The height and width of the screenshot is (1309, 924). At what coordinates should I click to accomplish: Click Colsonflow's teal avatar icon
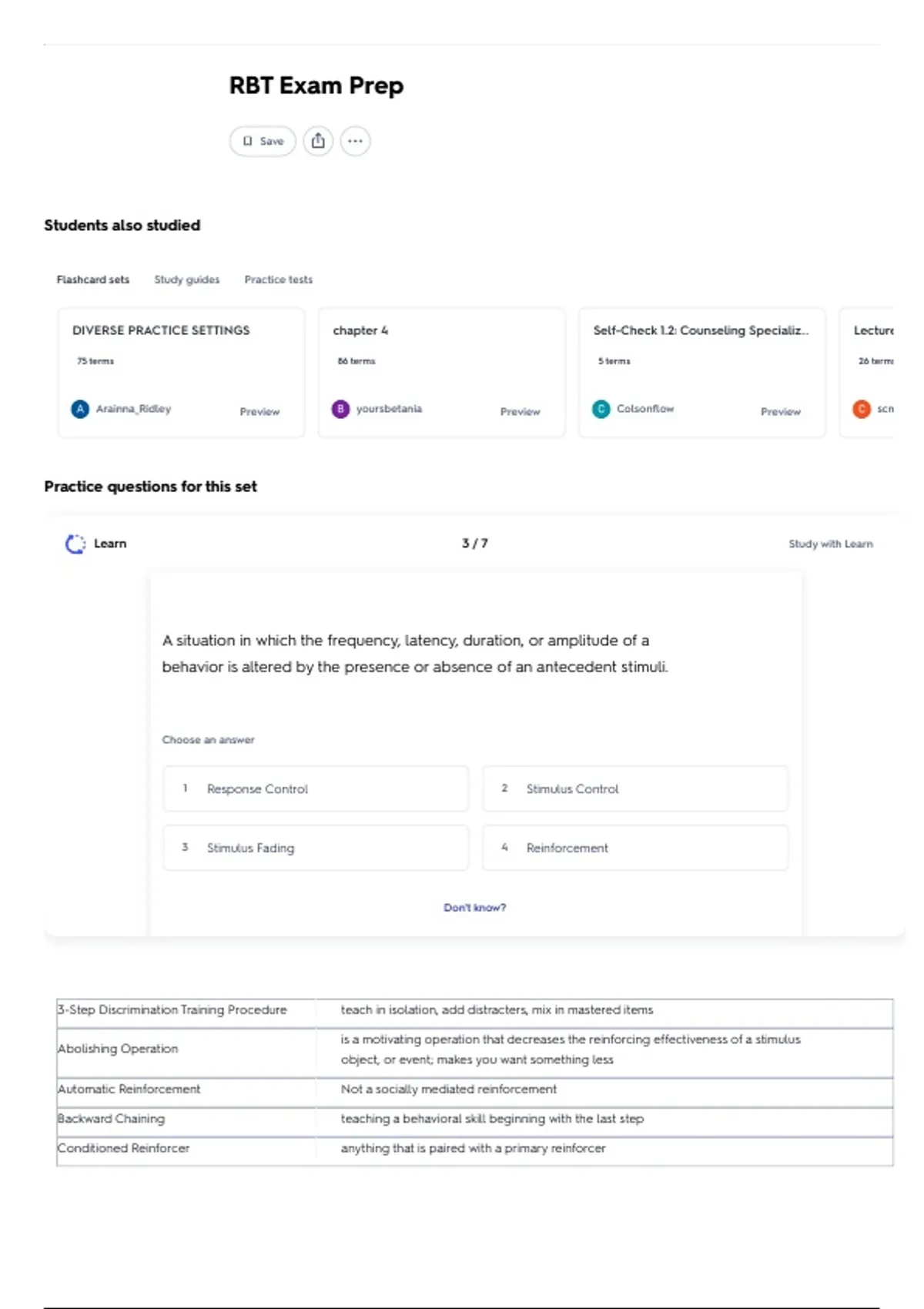tap(601, 409)
